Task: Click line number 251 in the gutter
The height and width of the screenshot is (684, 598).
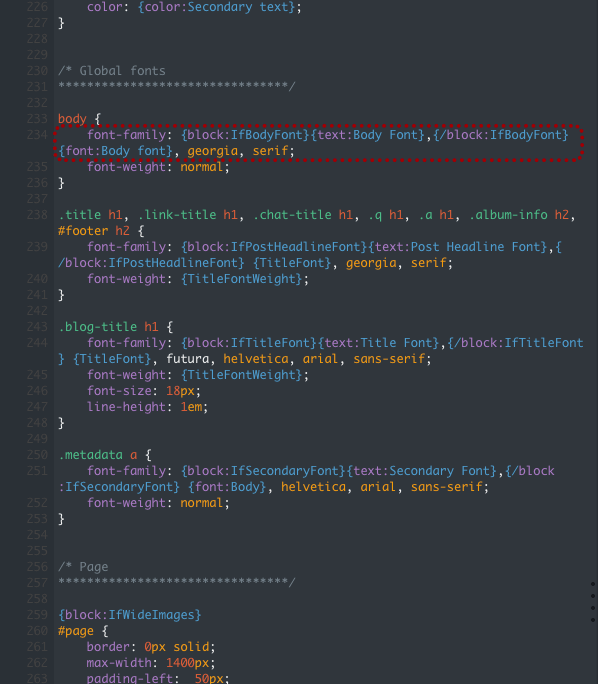Action: 37,471
